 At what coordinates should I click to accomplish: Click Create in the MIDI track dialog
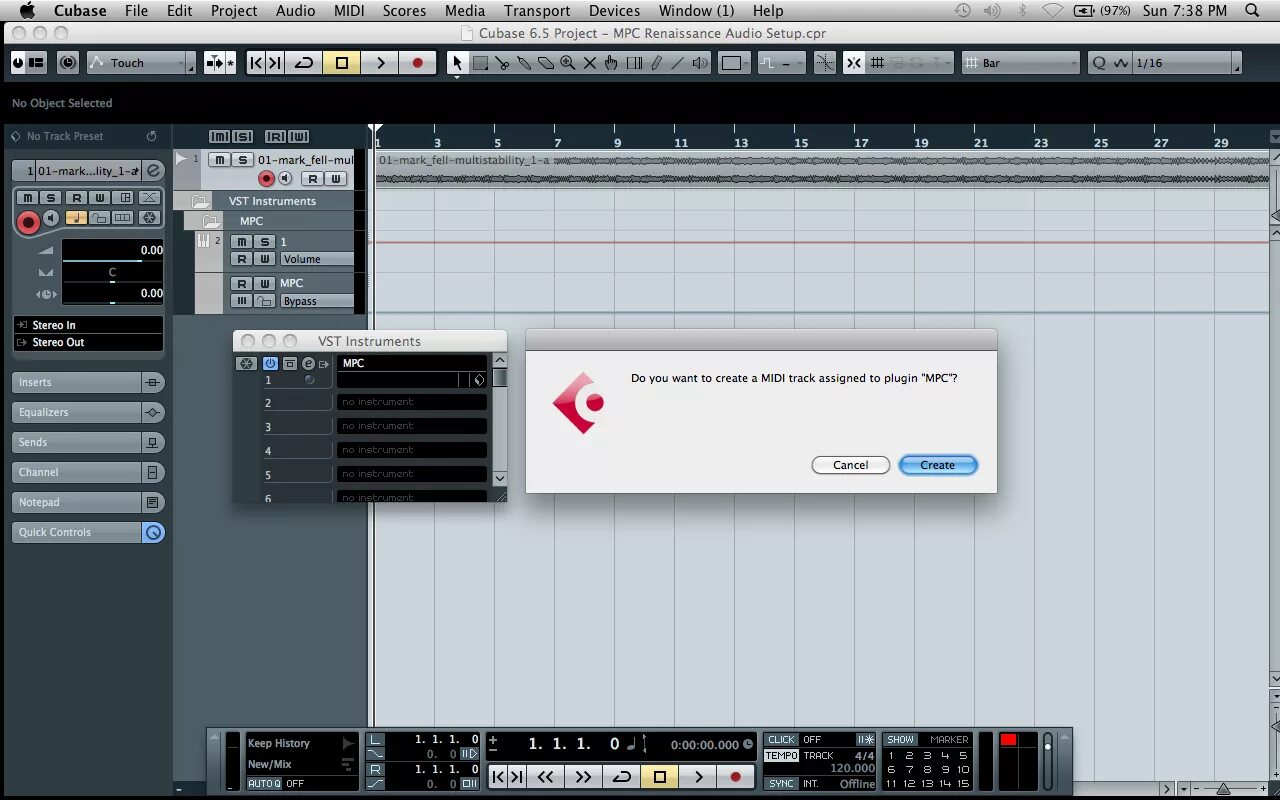[937, 465]
